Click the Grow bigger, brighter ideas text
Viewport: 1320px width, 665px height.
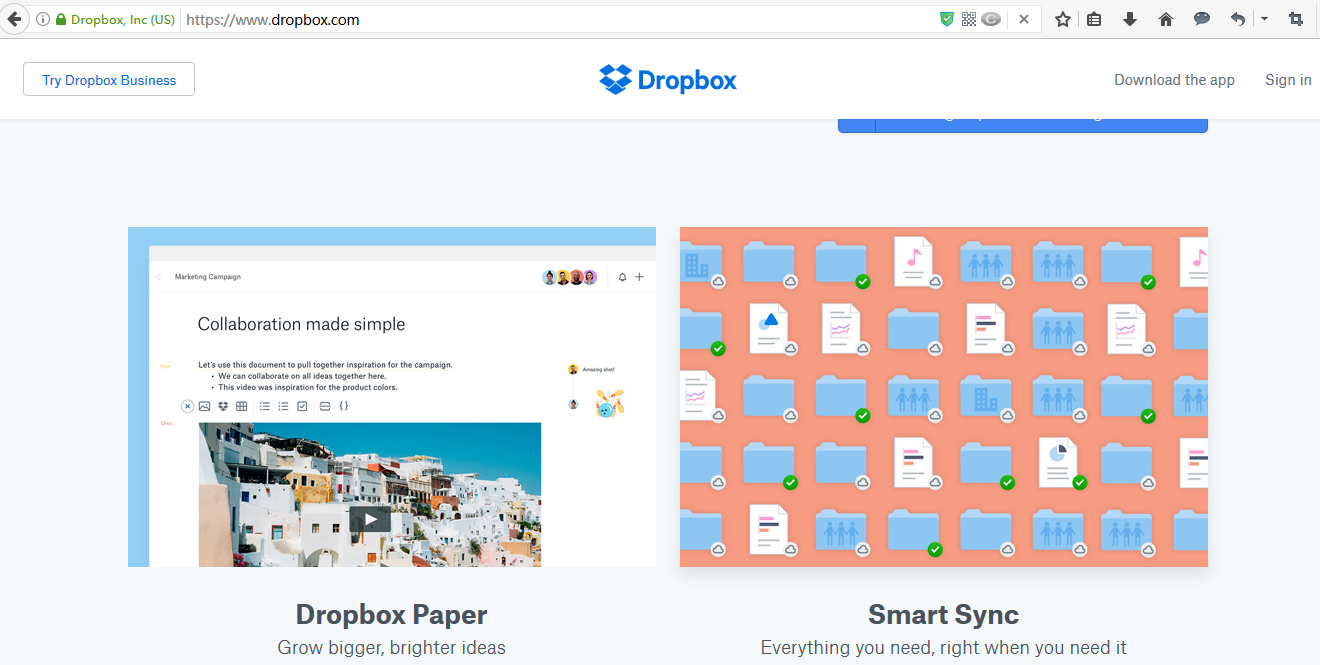point(392,648)
